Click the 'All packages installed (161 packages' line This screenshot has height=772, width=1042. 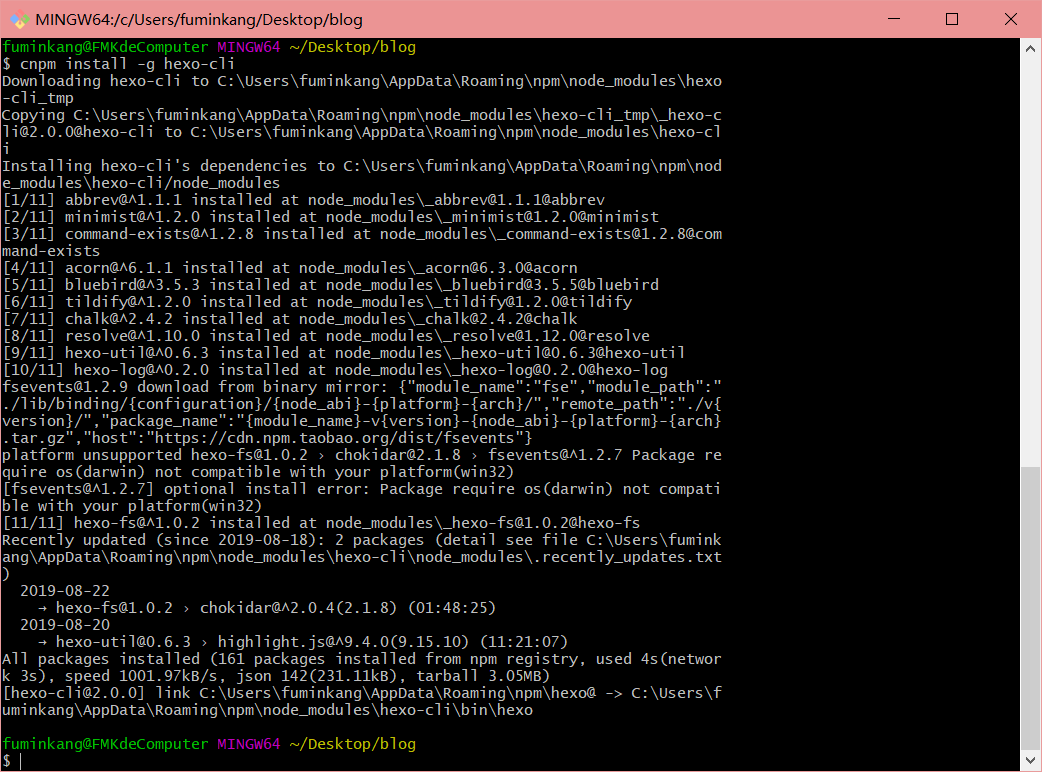tap(362, 659)
